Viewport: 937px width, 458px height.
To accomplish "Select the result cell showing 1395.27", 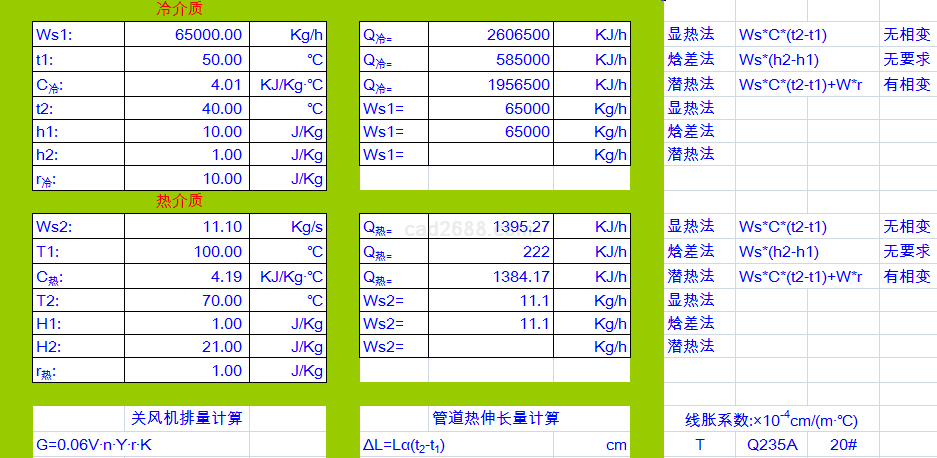I will click(x=491, y=227).
